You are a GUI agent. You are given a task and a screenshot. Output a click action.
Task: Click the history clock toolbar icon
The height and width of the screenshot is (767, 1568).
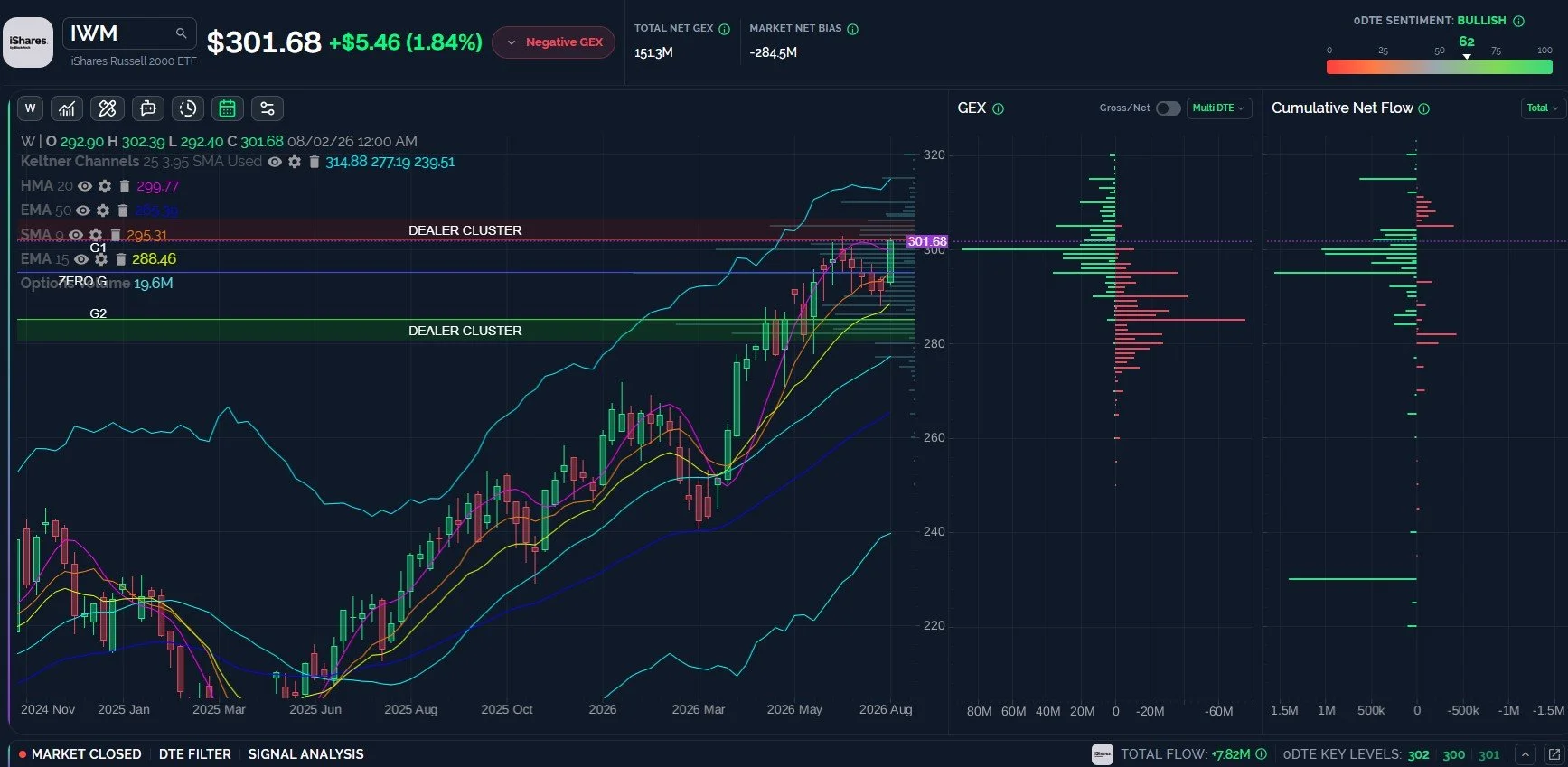(x=188, y=108)
